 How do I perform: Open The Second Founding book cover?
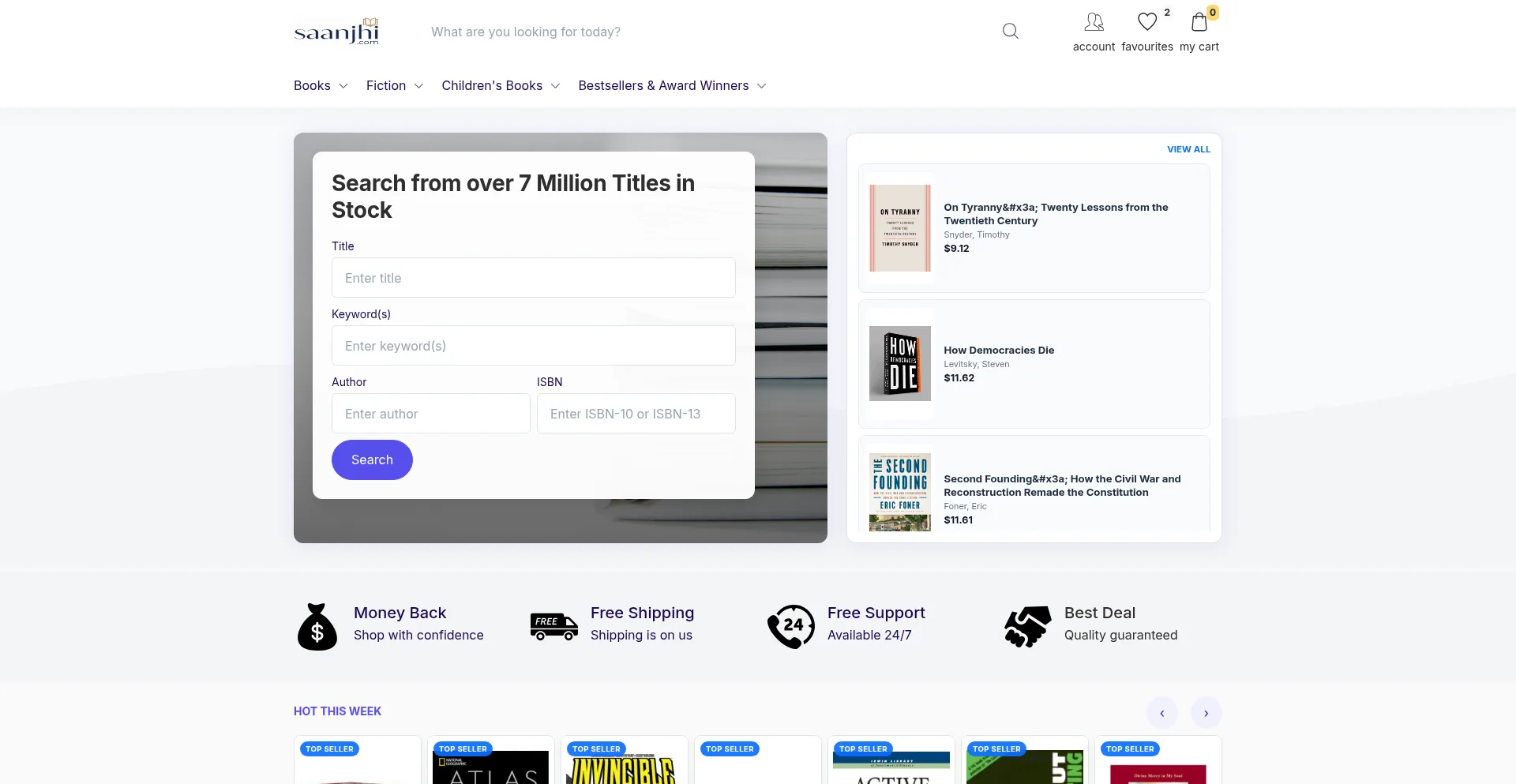tap(900, 492)
